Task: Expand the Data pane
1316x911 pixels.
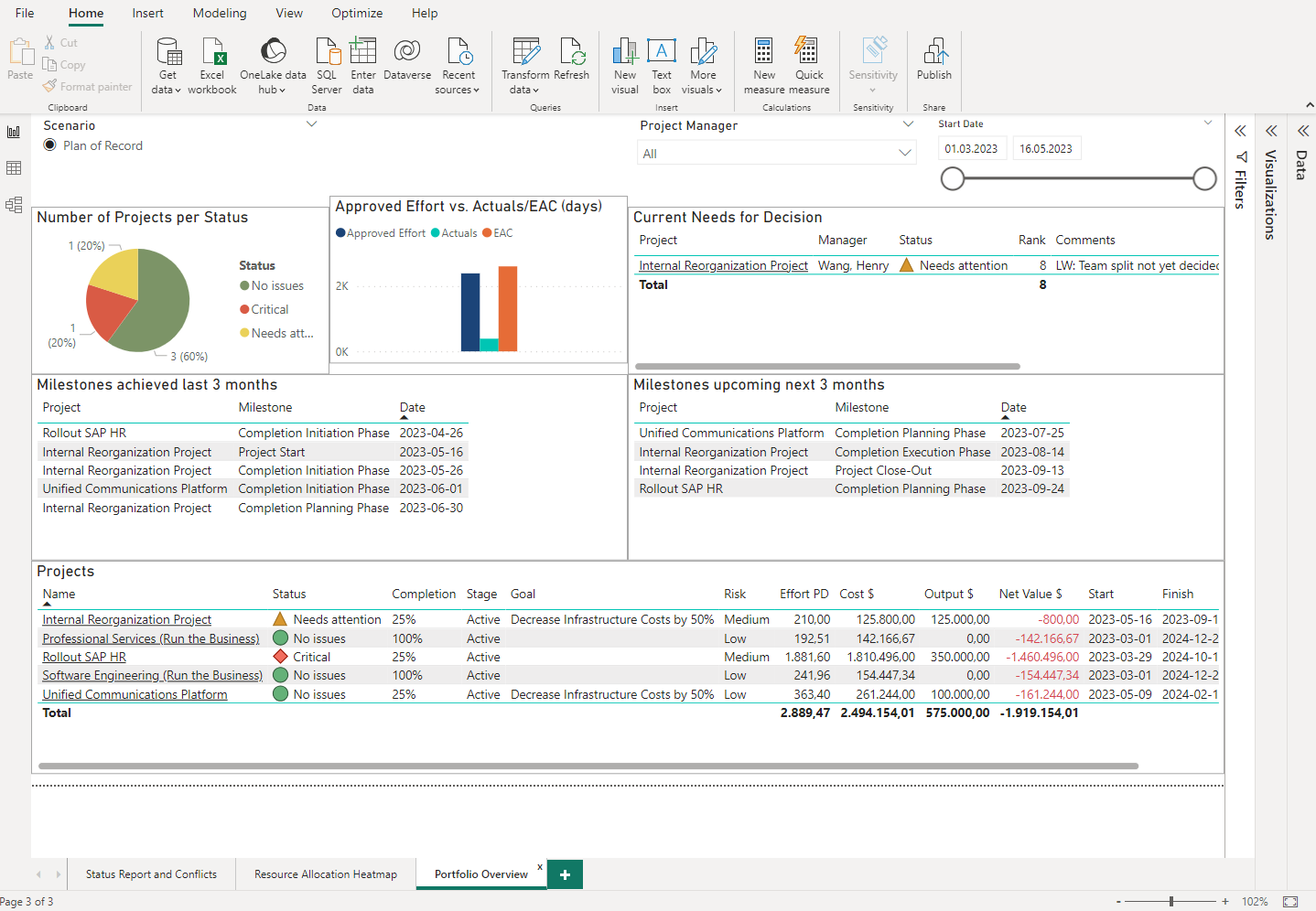Action: pyautogui.click(x=1302, y=131)
